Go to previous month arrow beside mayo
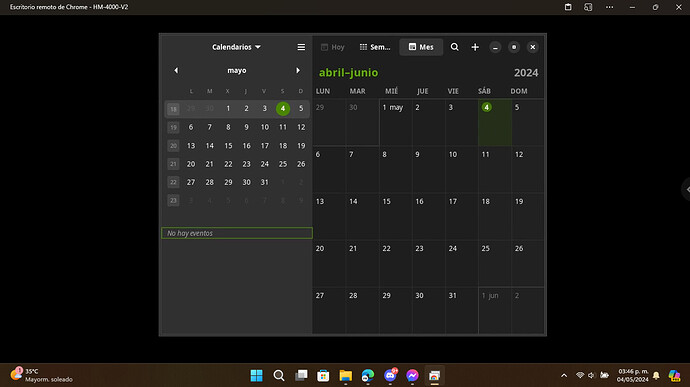The image size is (690, 387). 176,70
